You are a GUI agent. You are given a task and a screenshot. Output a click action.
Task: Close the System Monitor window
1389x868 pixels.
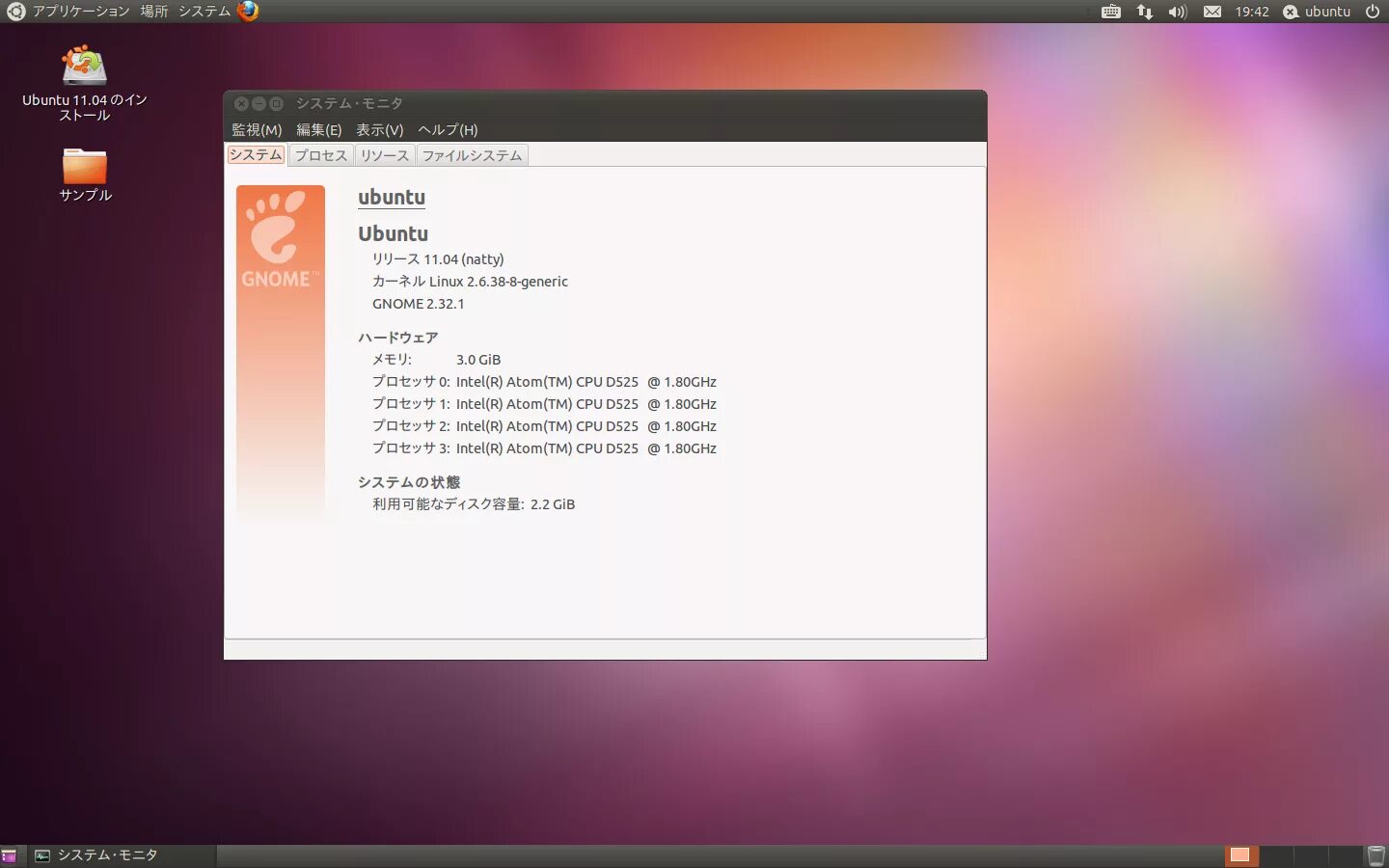pos(241,103)
